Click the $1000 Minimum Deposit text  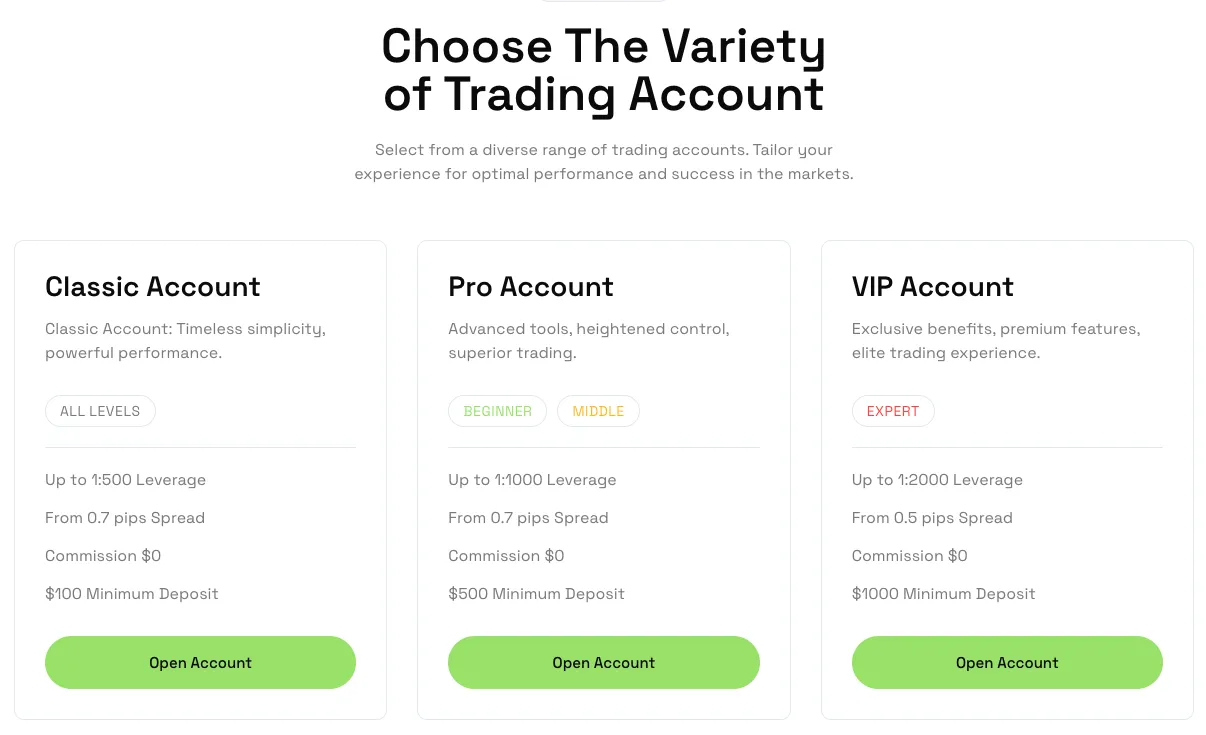pos(943,594)
